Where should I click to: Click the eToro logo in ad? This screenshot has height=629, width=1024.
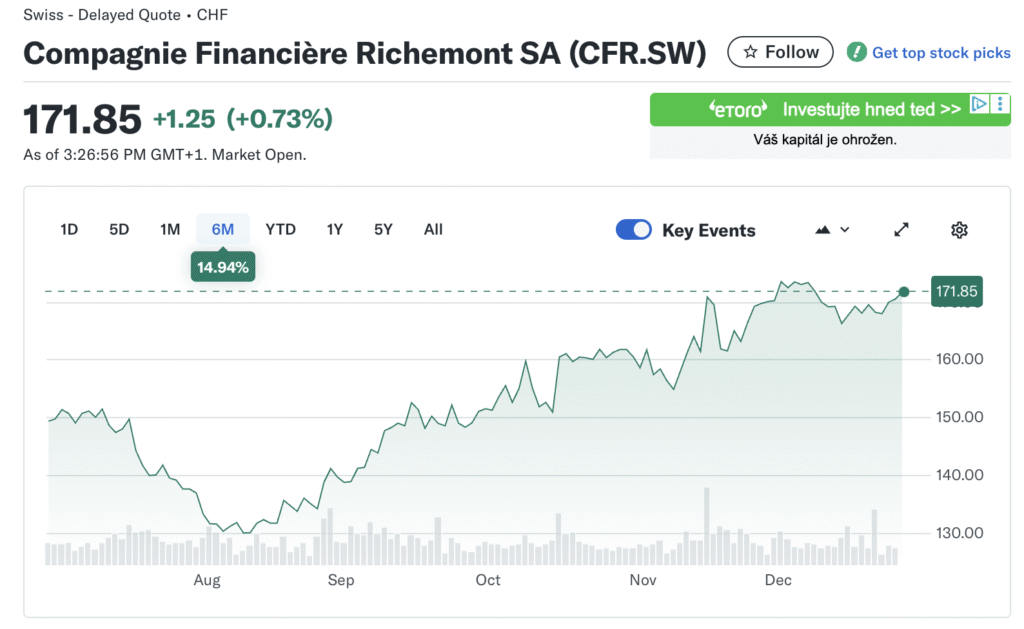pyautogui.click(x=738, y=109)
